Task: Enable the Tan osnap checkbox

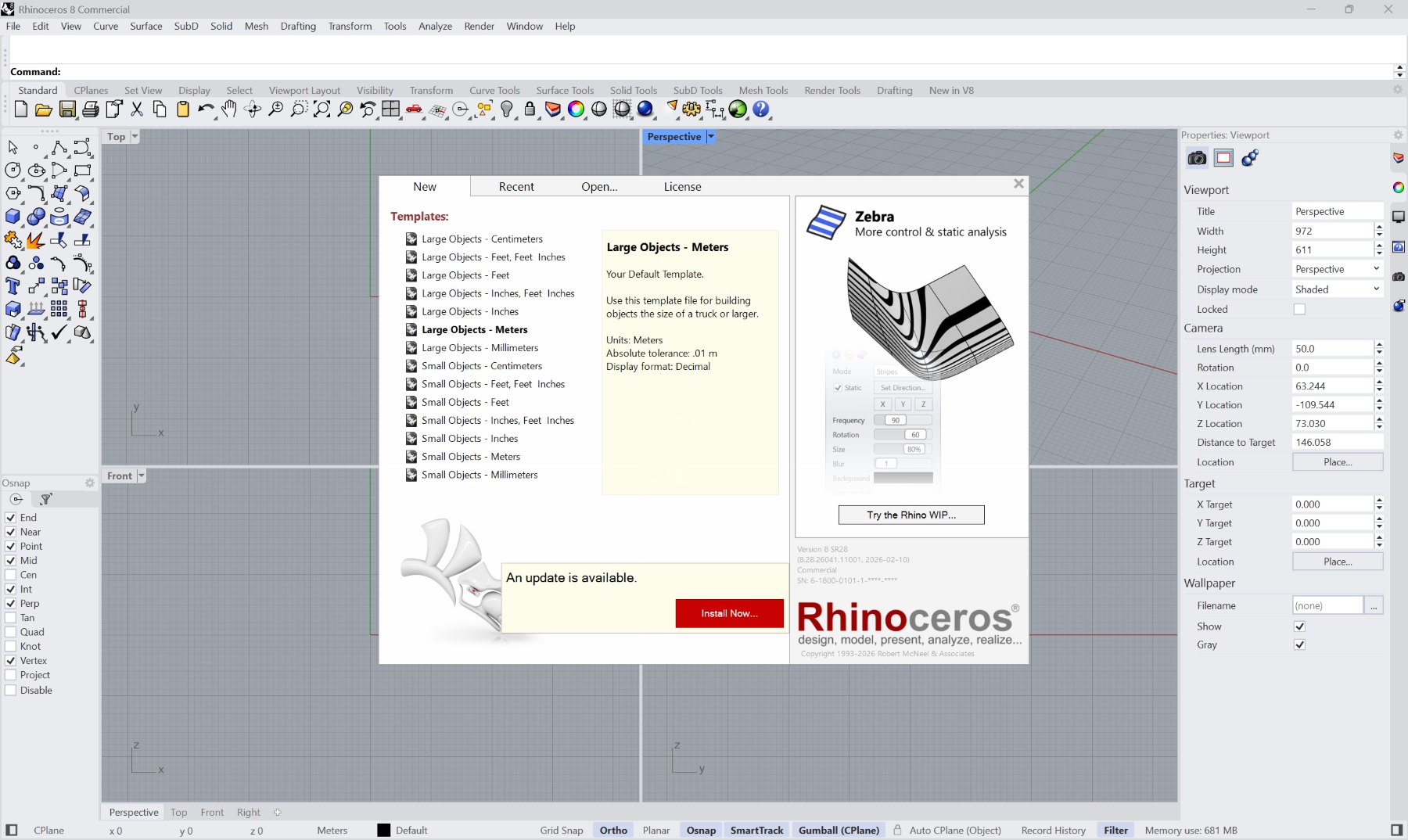Action: [11, 618]
